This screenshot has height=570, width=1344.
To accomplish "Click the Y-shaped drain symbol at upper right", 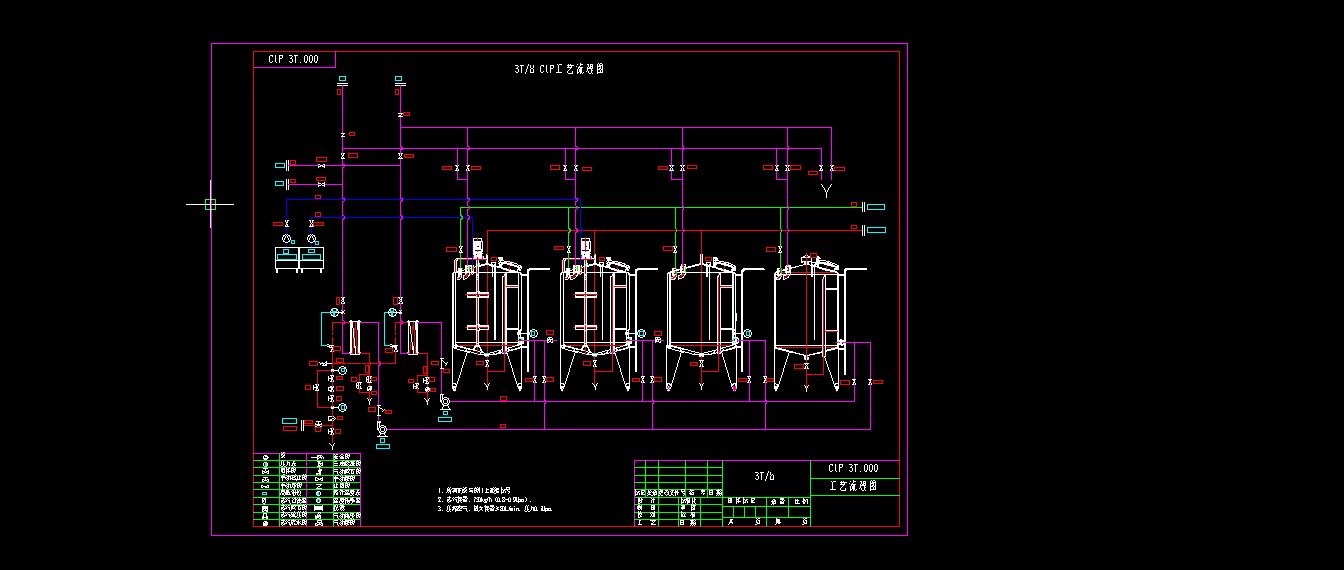I will [826, 191].
